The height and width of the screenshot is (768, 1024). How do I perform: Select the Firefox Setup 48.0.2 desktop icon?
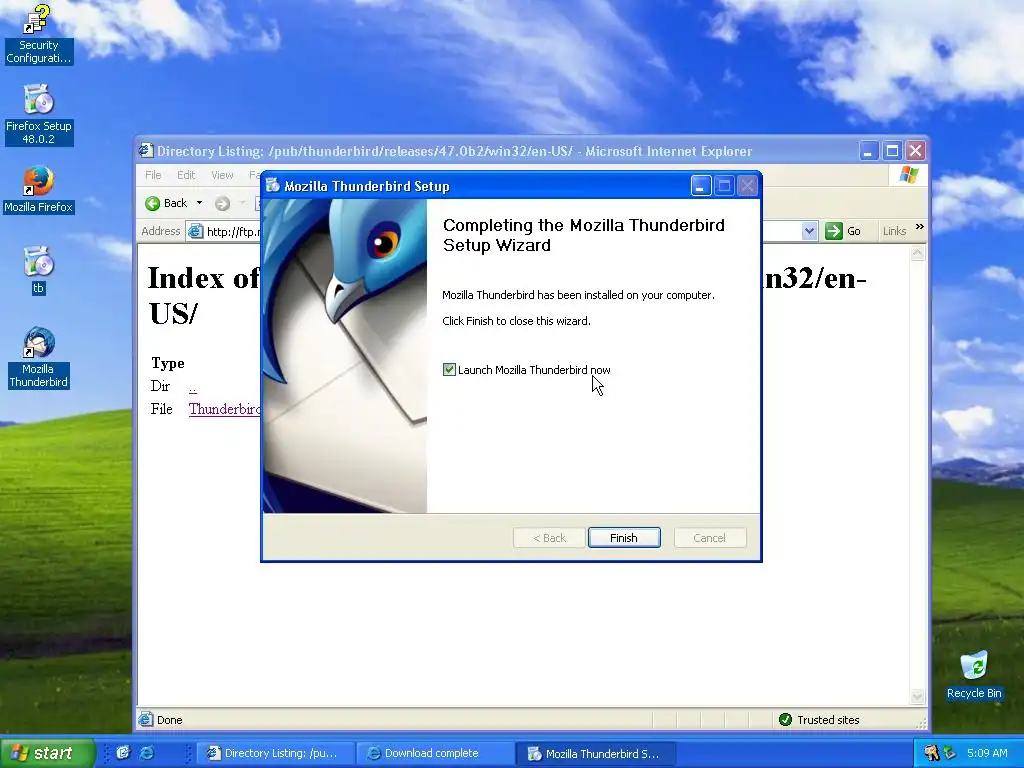coord(38,115)
